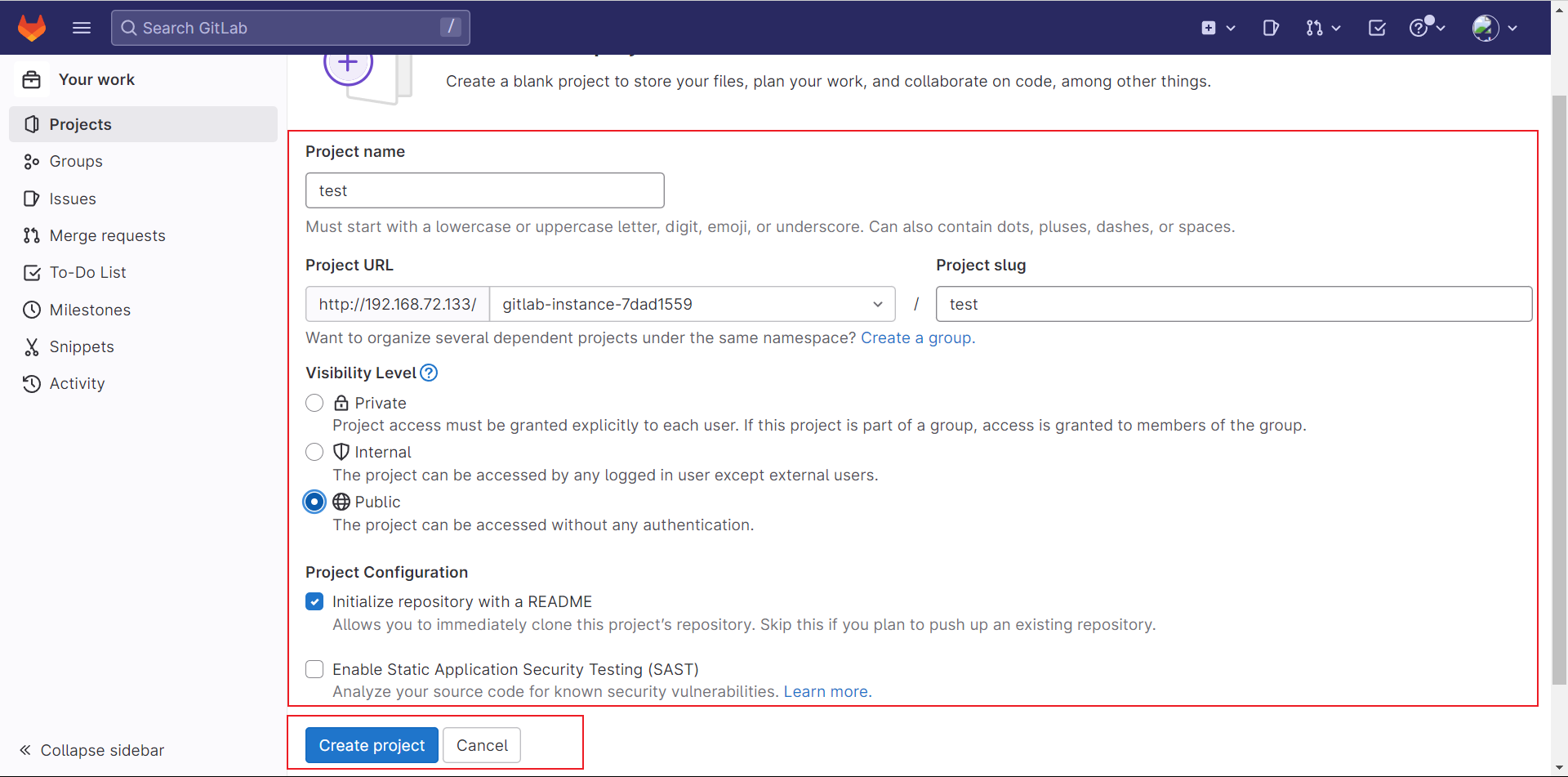1568x777 pixels.
Task: Click the Cancel button
Action: (x=482, y=745)
